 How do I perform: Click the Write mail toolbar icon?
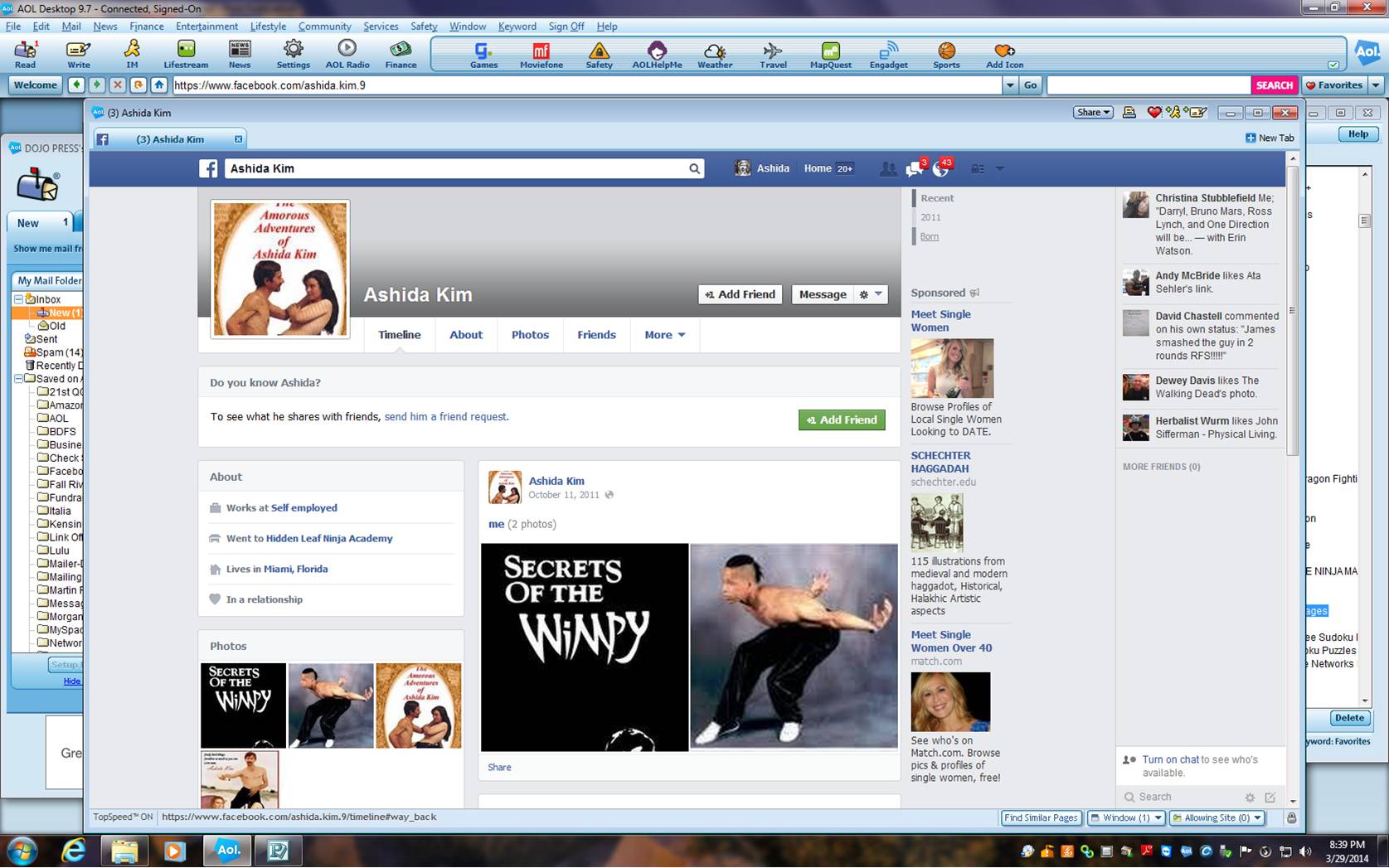79,54
